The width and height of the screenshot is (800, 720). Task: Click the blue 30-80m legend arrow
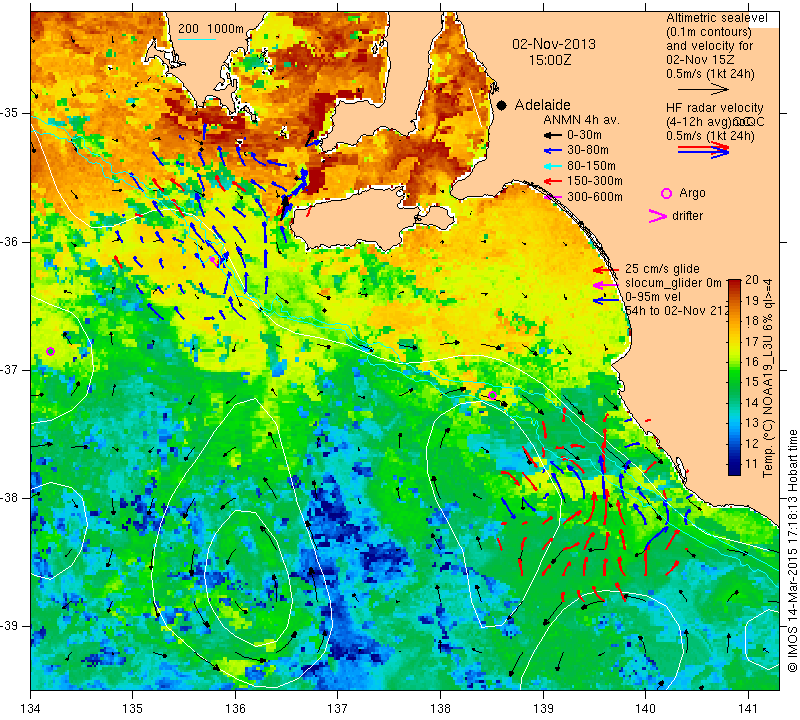tap(552, 151)
